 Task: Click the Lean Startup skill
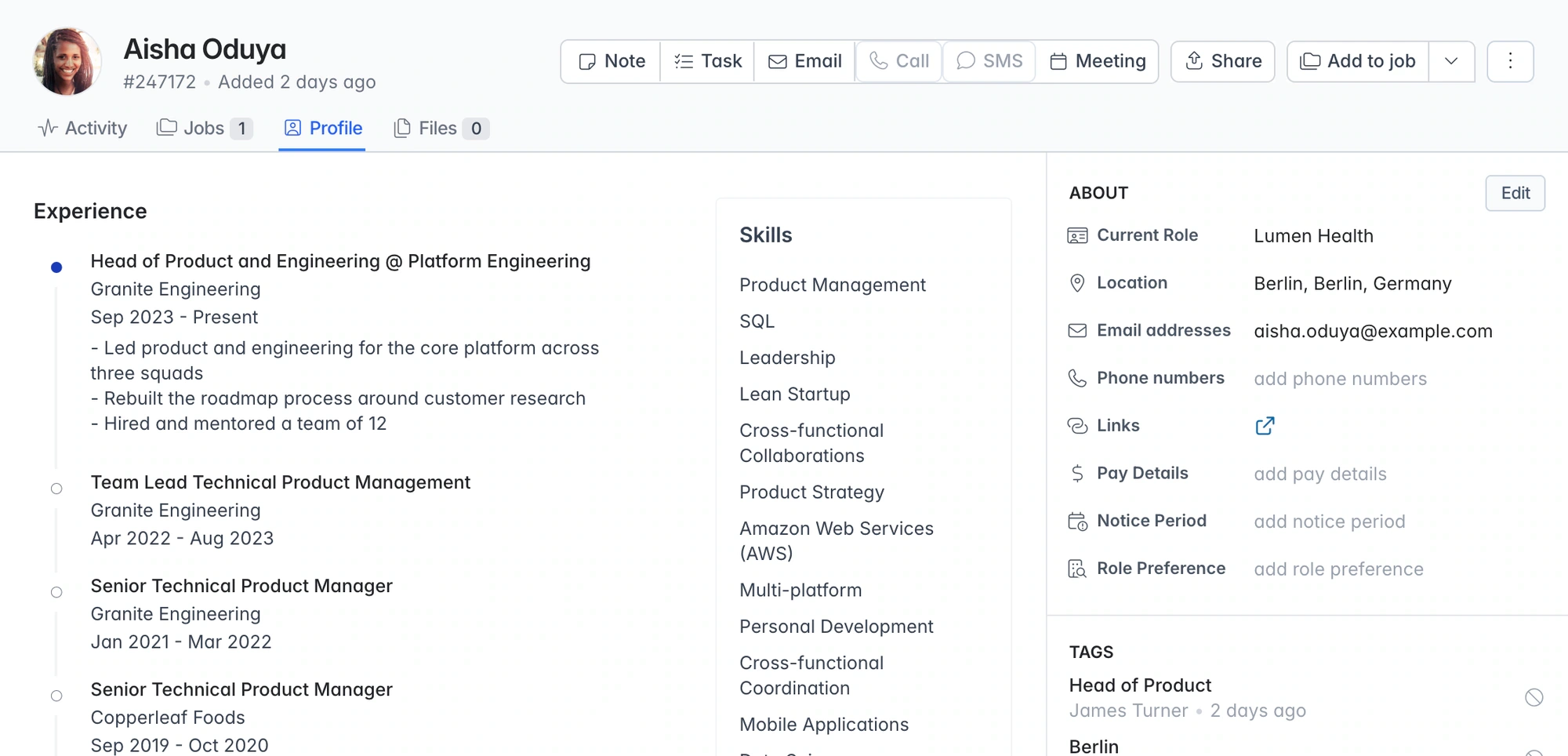(x=795, y=394)
